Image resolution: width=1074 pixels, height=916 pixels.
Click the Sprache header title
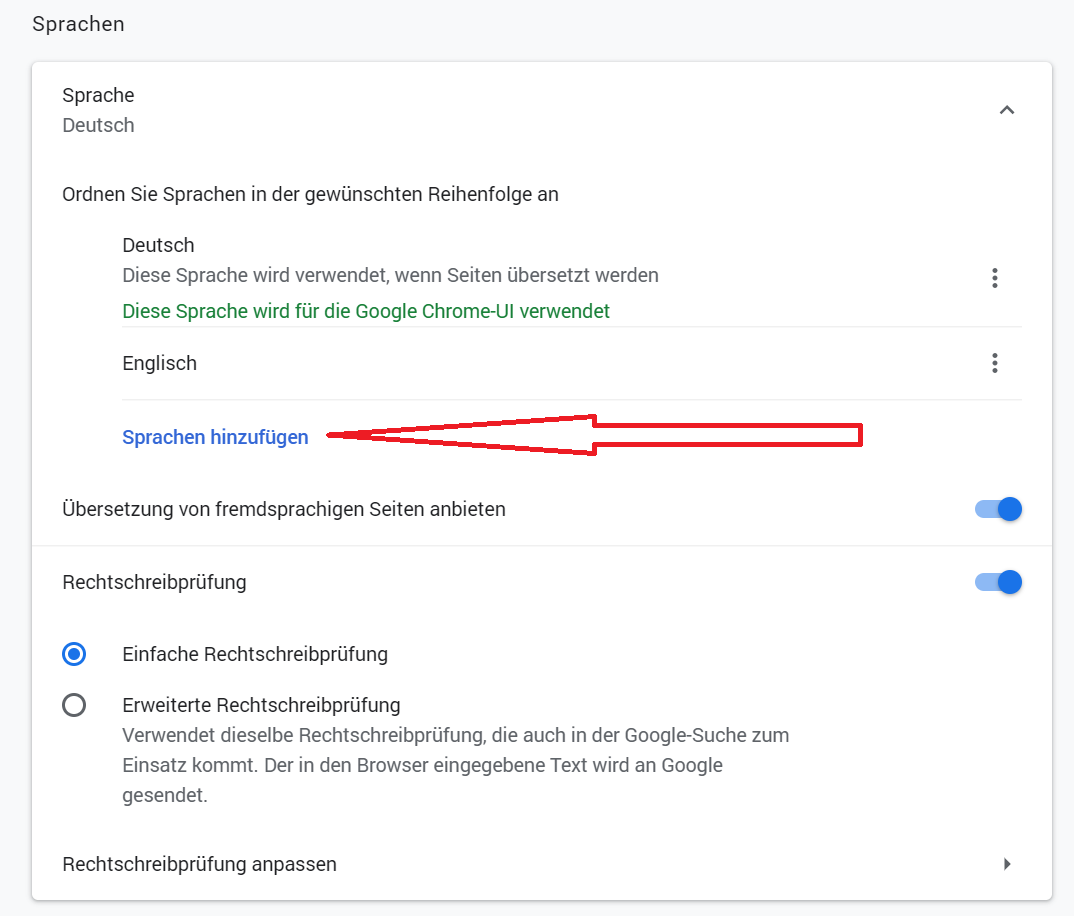[x=98, y=95]
